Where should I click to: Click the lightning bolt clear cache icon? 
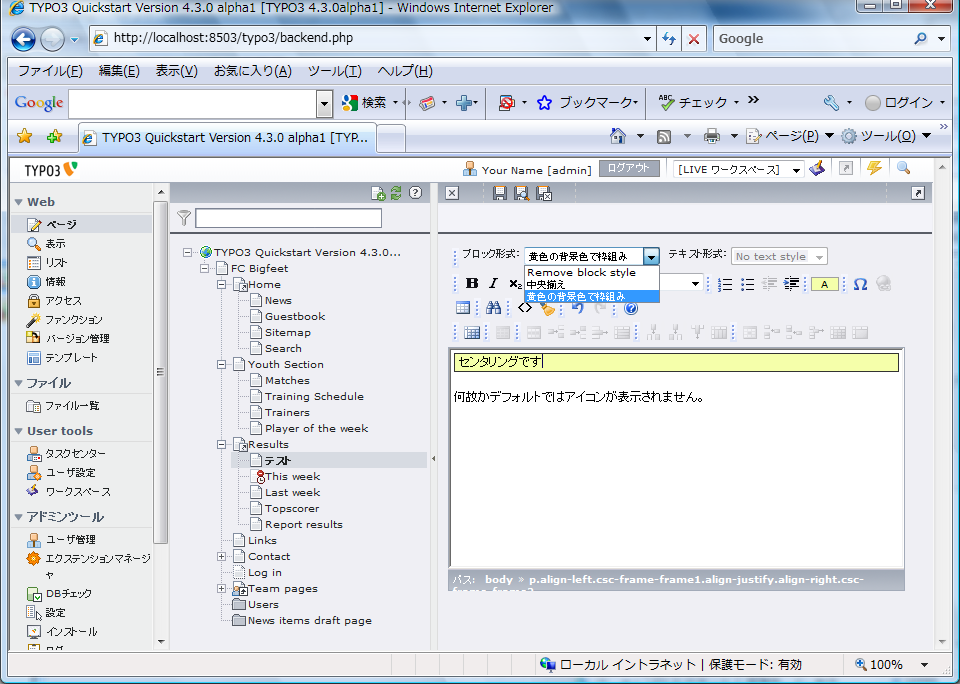[874, 168]
